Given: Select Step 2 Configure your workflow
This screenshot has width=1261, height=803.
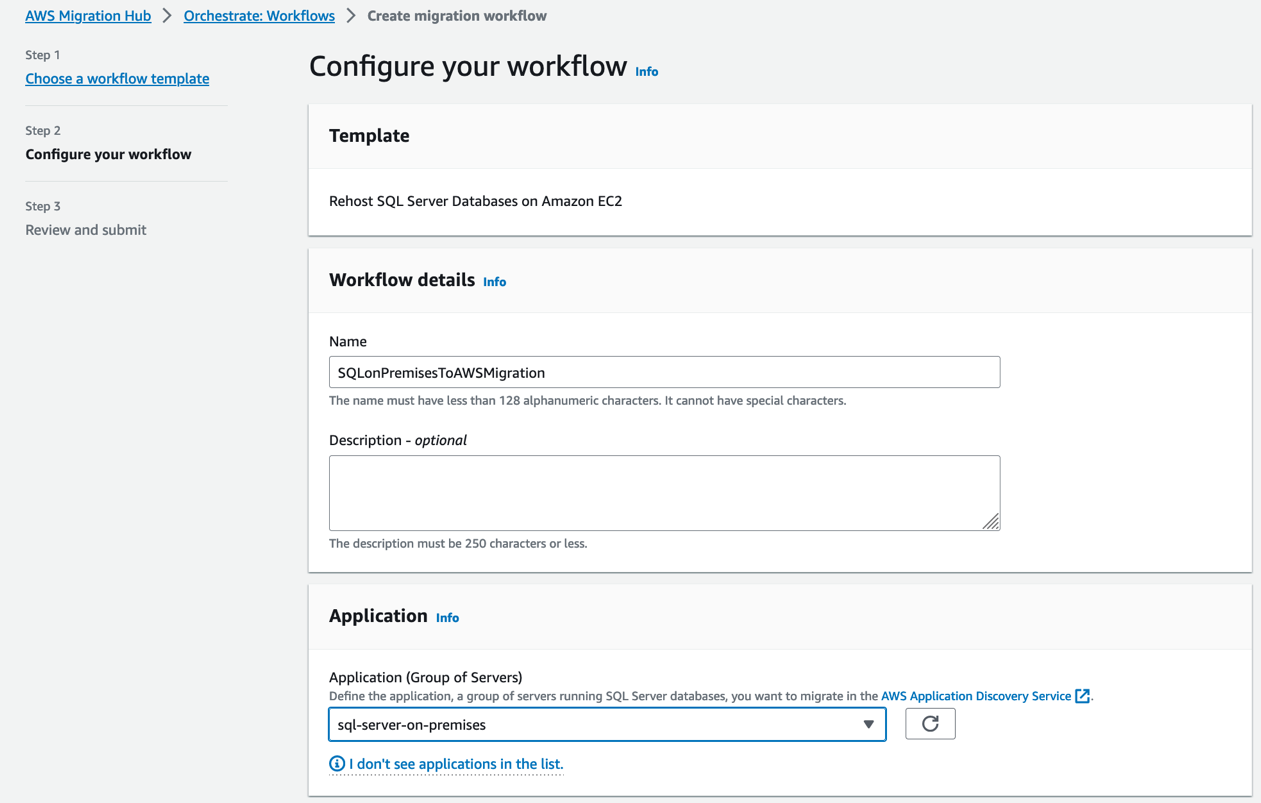Looking at the screenshot, I should 108,154.
